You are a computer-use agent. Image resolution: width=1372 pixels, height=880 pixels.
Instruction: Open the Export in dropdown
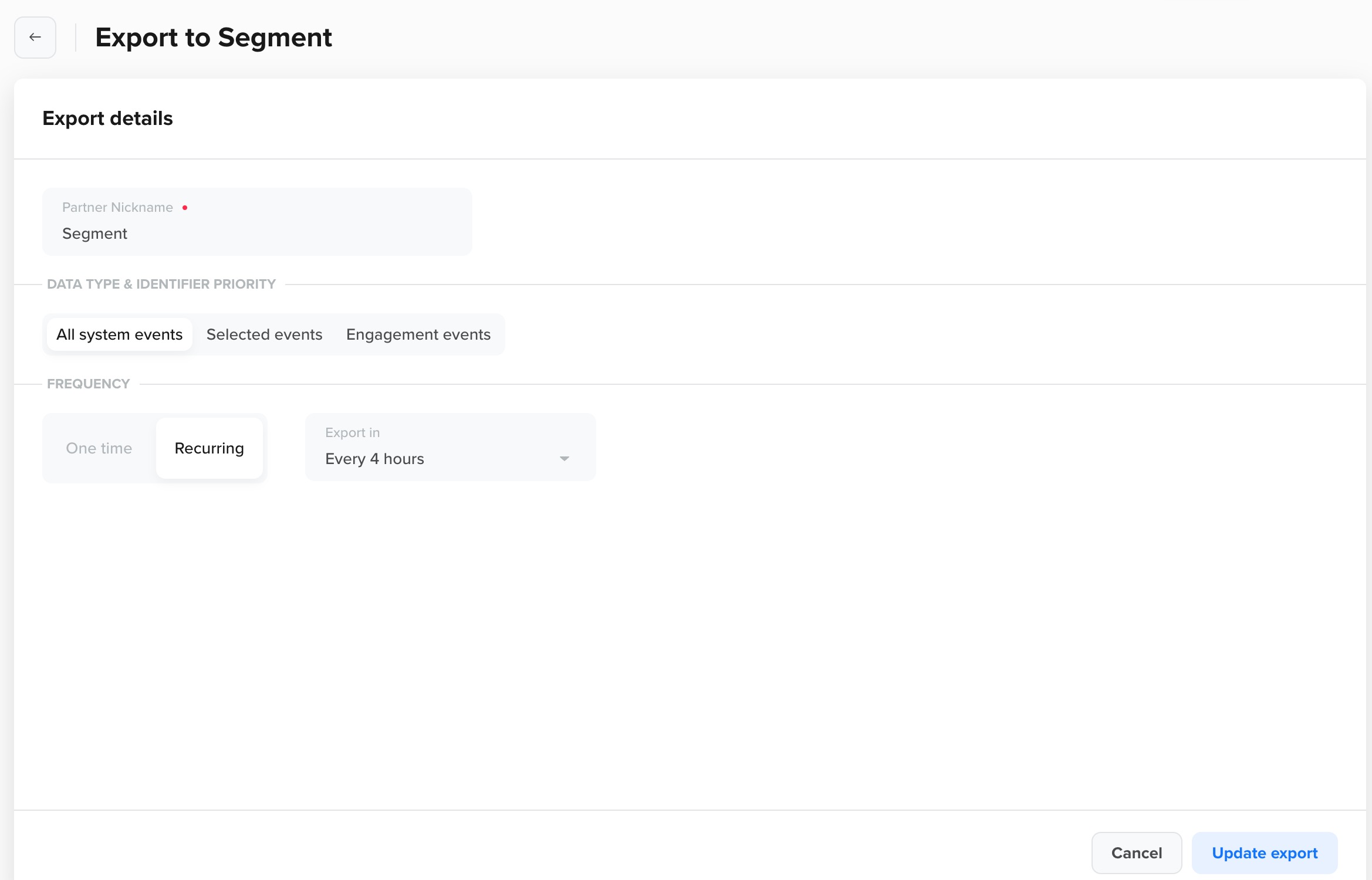pyautogui.click(x=451, y=447)
